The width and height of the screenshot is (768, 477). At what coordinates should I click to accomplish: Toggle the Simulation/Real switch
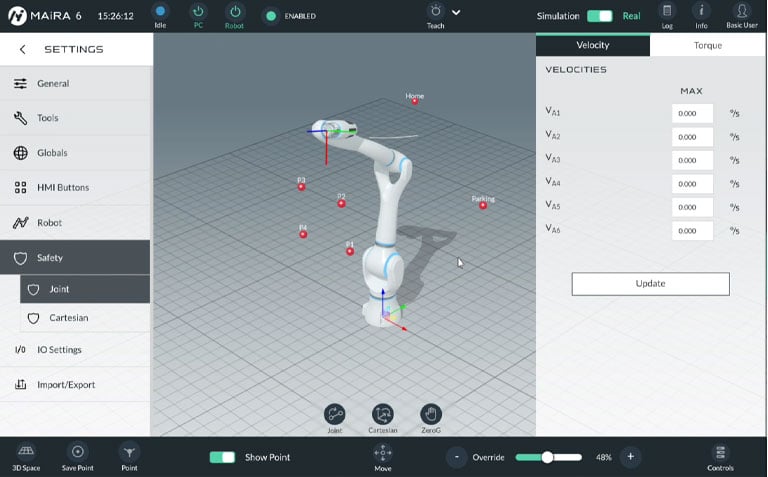[x=600, y=16]
